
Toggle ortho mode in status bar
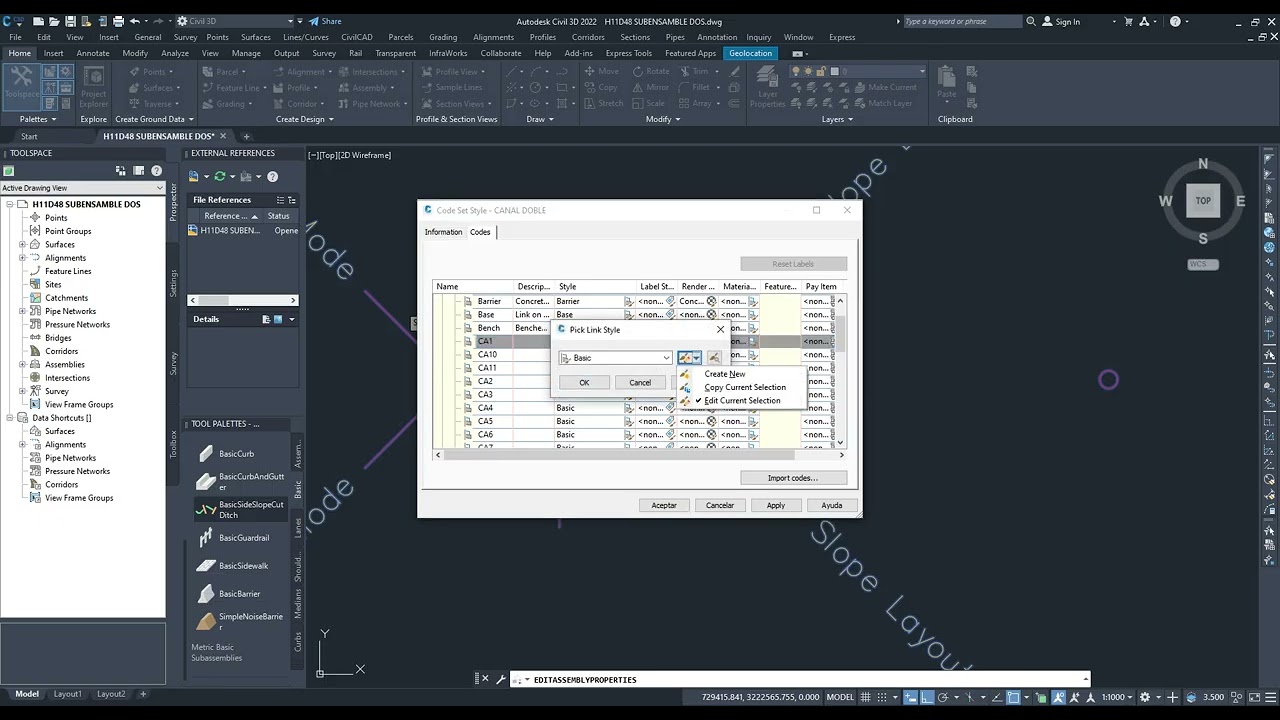click(x=927, y=697)
